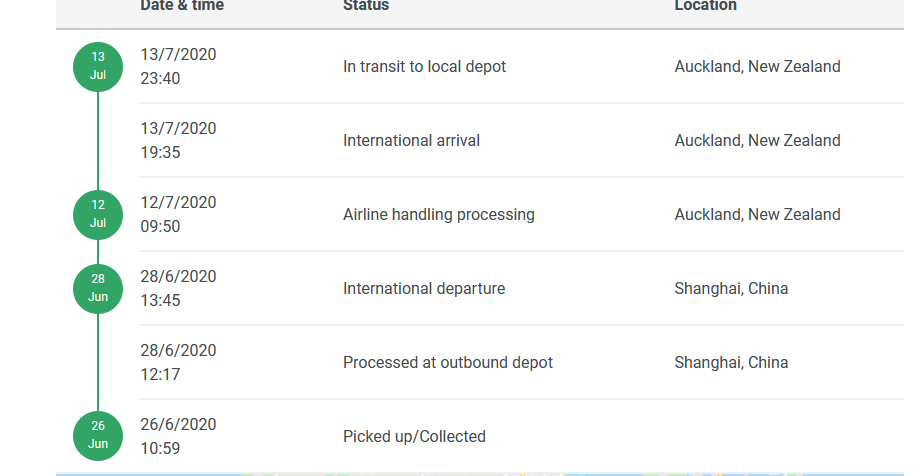Click the 12/7/2020 09:50 timestamp
This screenshot has height=476, width=924.
(178, 215)
